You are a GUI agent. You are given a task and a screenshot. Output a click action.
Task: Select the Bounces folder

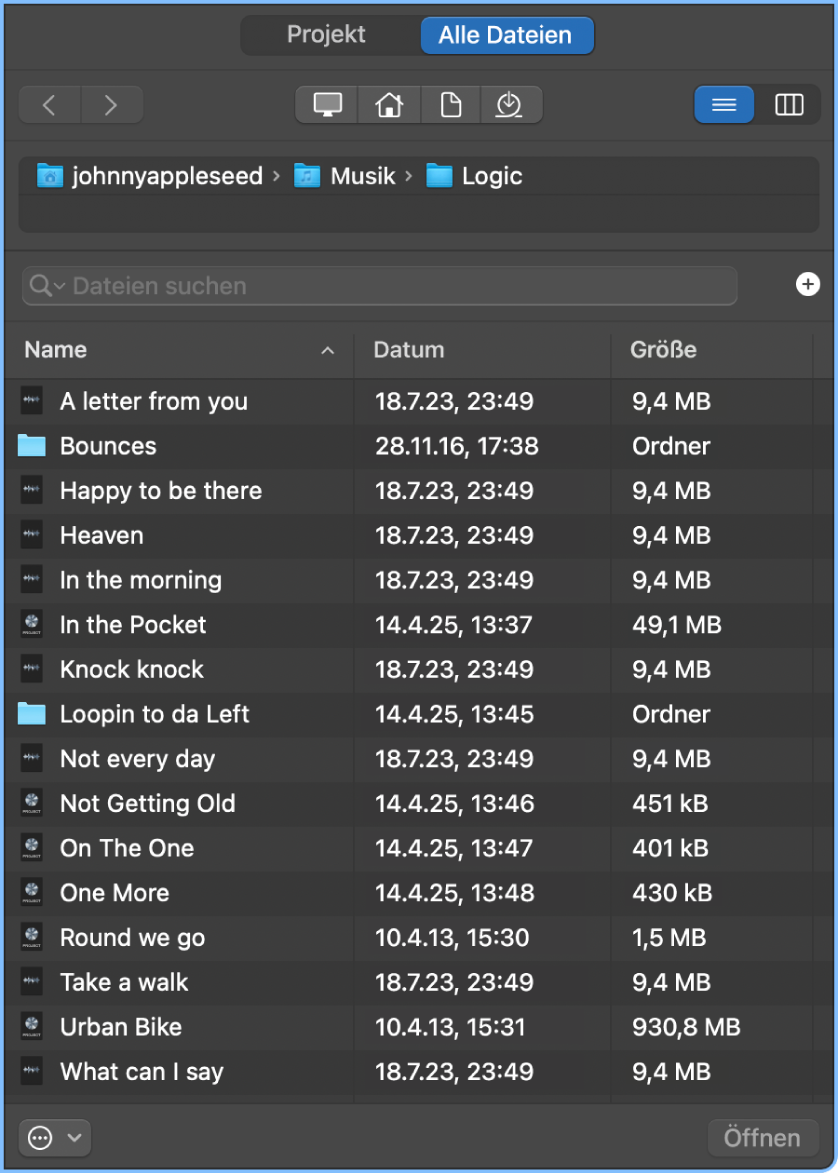[108, 446]
